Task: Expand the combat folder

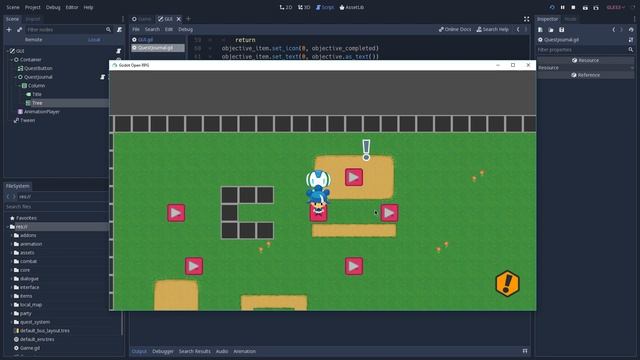Action: (x=11, y=261)
